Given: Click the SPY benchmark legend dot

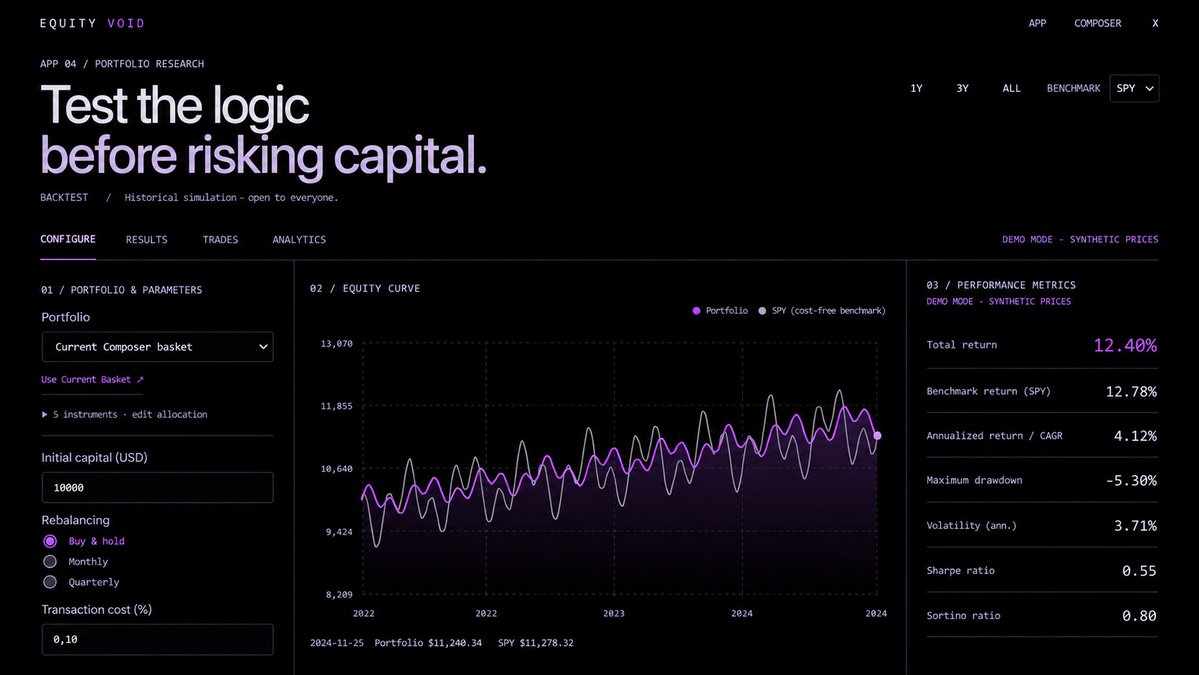Looking at the screenshot, I should pos(762,310).
